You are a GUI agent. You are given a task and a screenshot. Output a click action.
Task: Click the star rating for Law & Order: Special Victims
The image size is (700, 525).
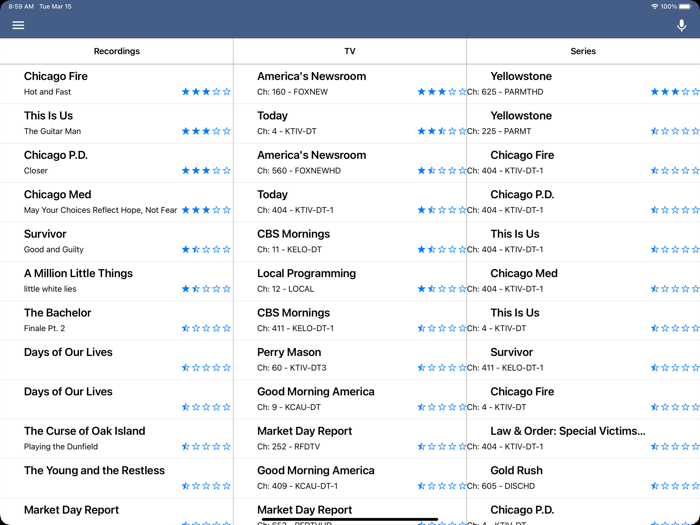[x=675, y=446]
